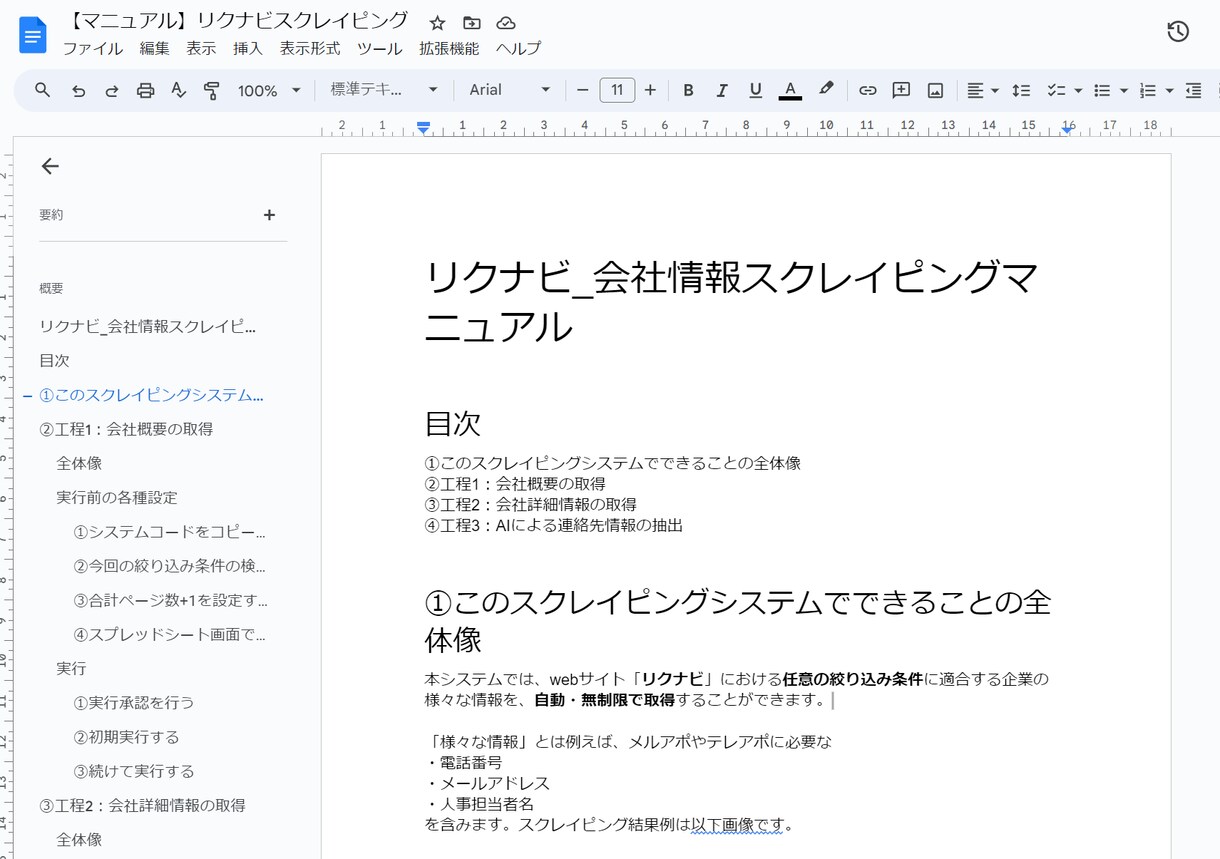Screen dimensions: 1220x859
Task: Open the paragraph style dropdown
Action: (385, 90)
